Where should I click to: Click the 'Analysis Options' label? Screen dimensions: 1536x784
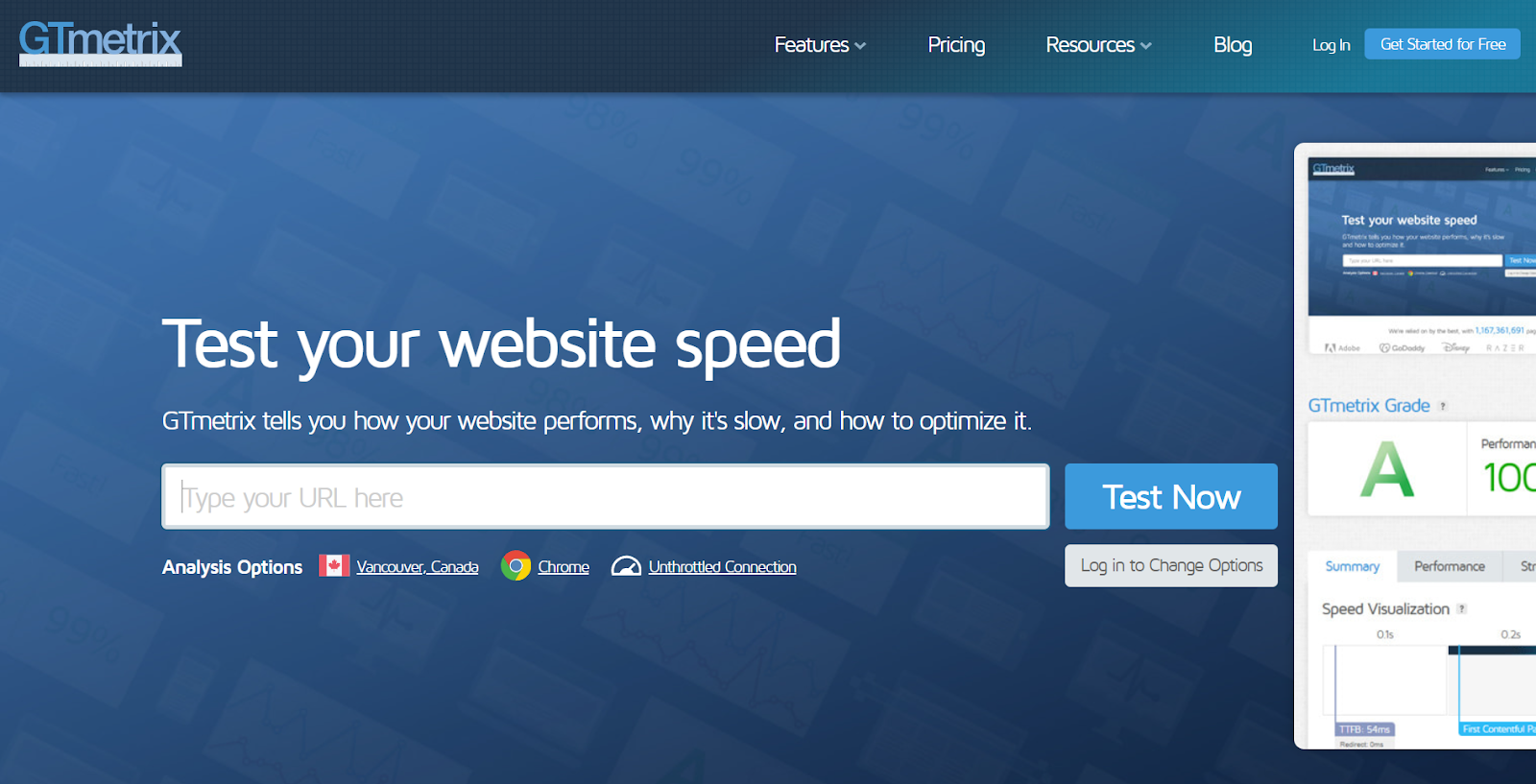click(x=232, y=567)
